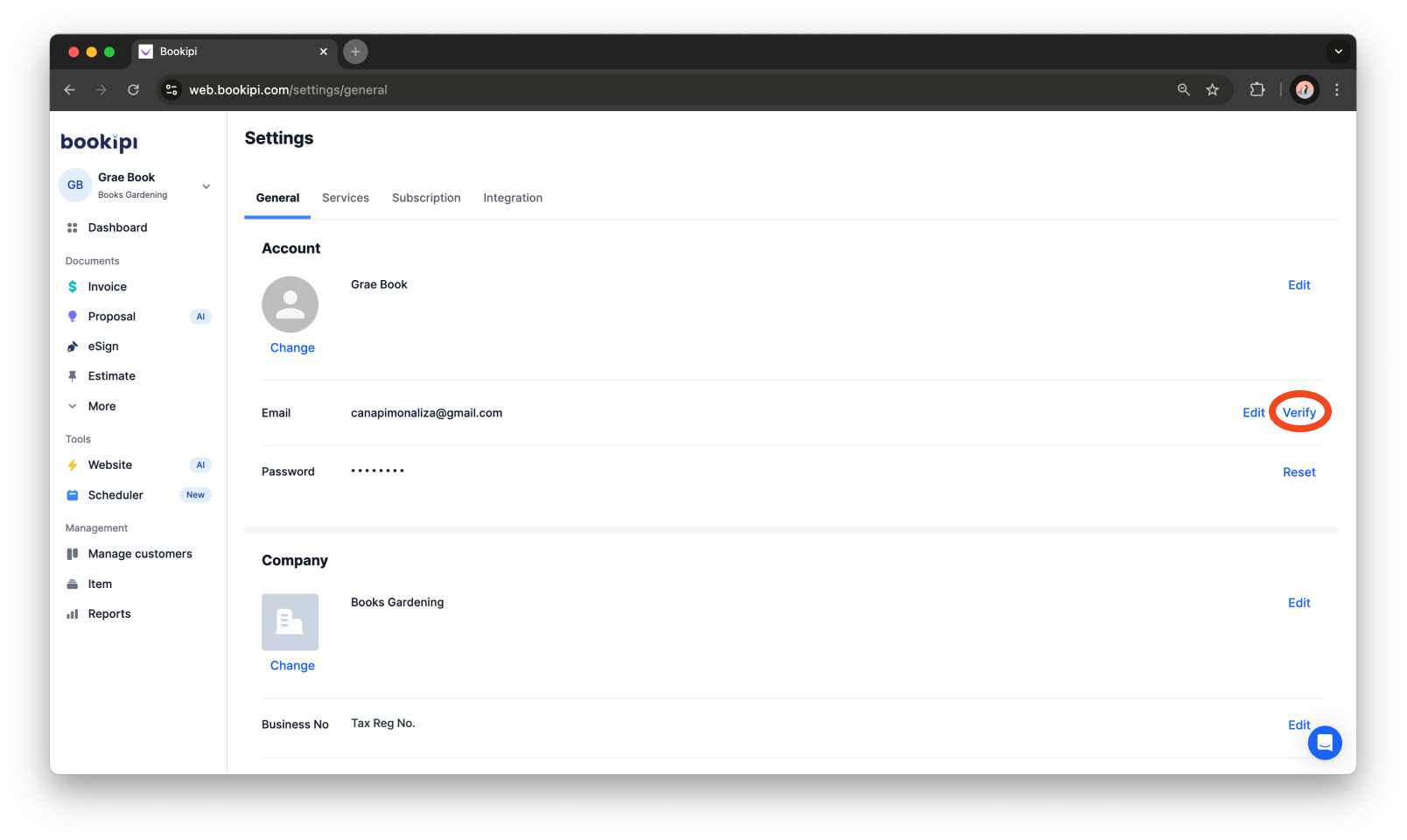Screen dimensions: 1407x840
Task: Expand the More documents section
Action: pos(101,405)
